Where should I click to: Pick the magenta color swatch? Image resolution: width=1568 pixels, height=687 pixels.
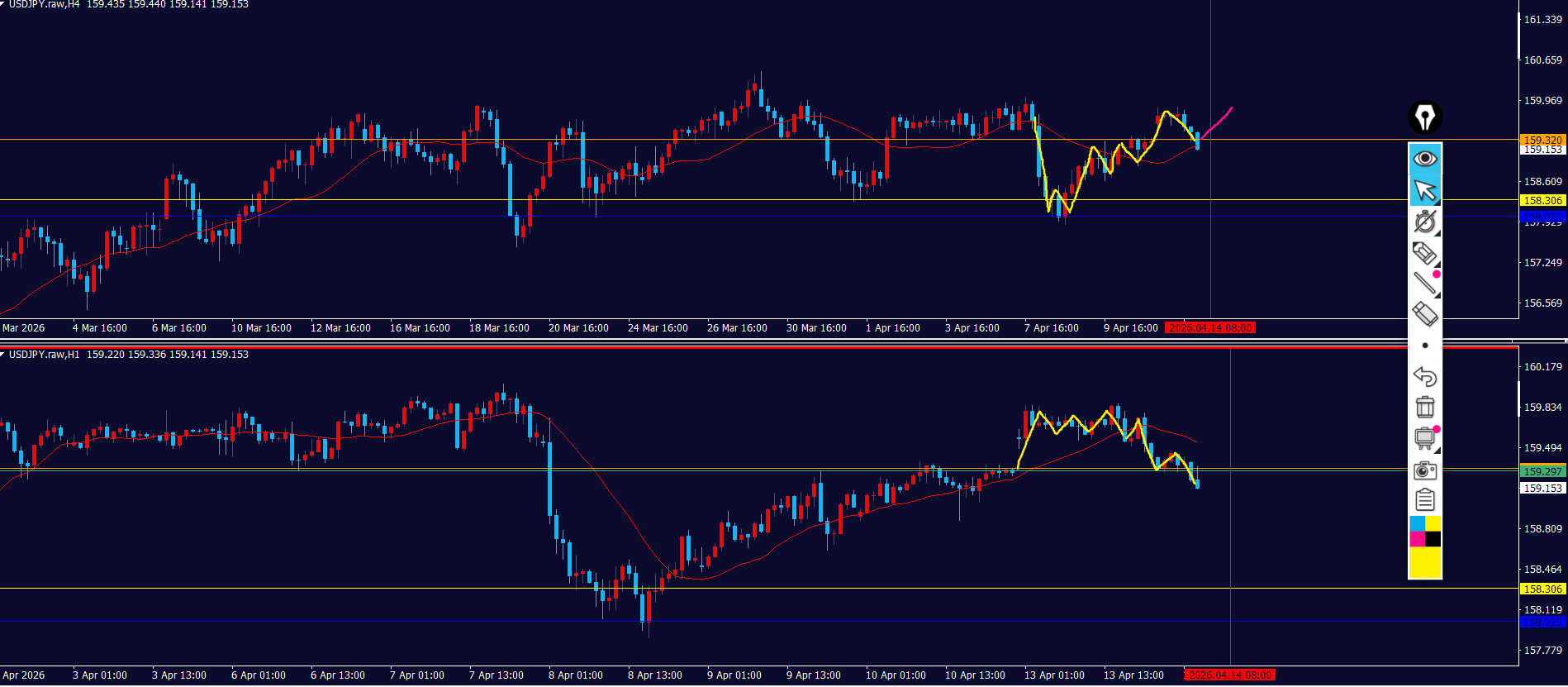tap(1417, 539)
